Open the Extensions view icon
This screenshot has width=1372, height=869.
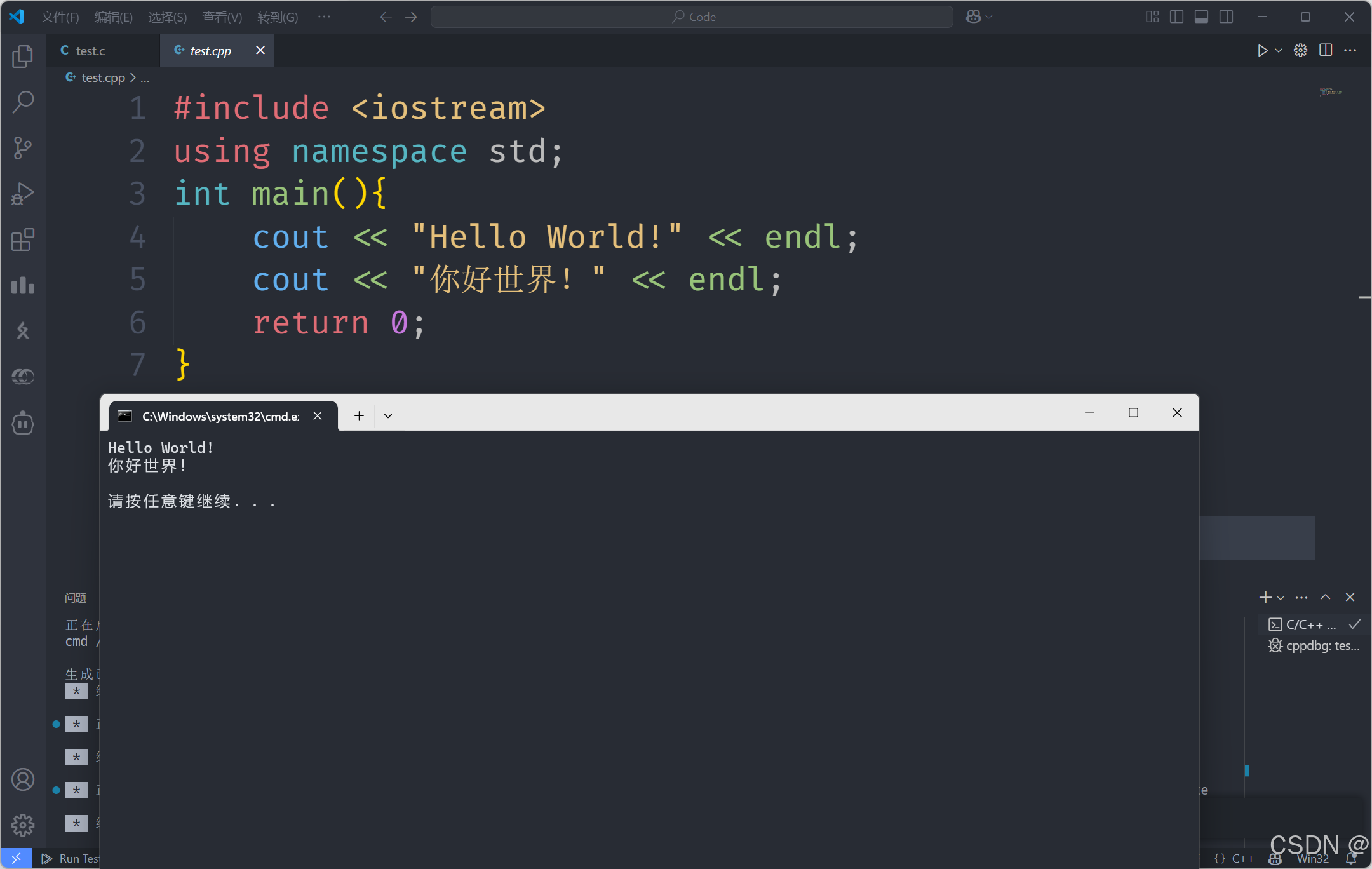coord(23,239)
